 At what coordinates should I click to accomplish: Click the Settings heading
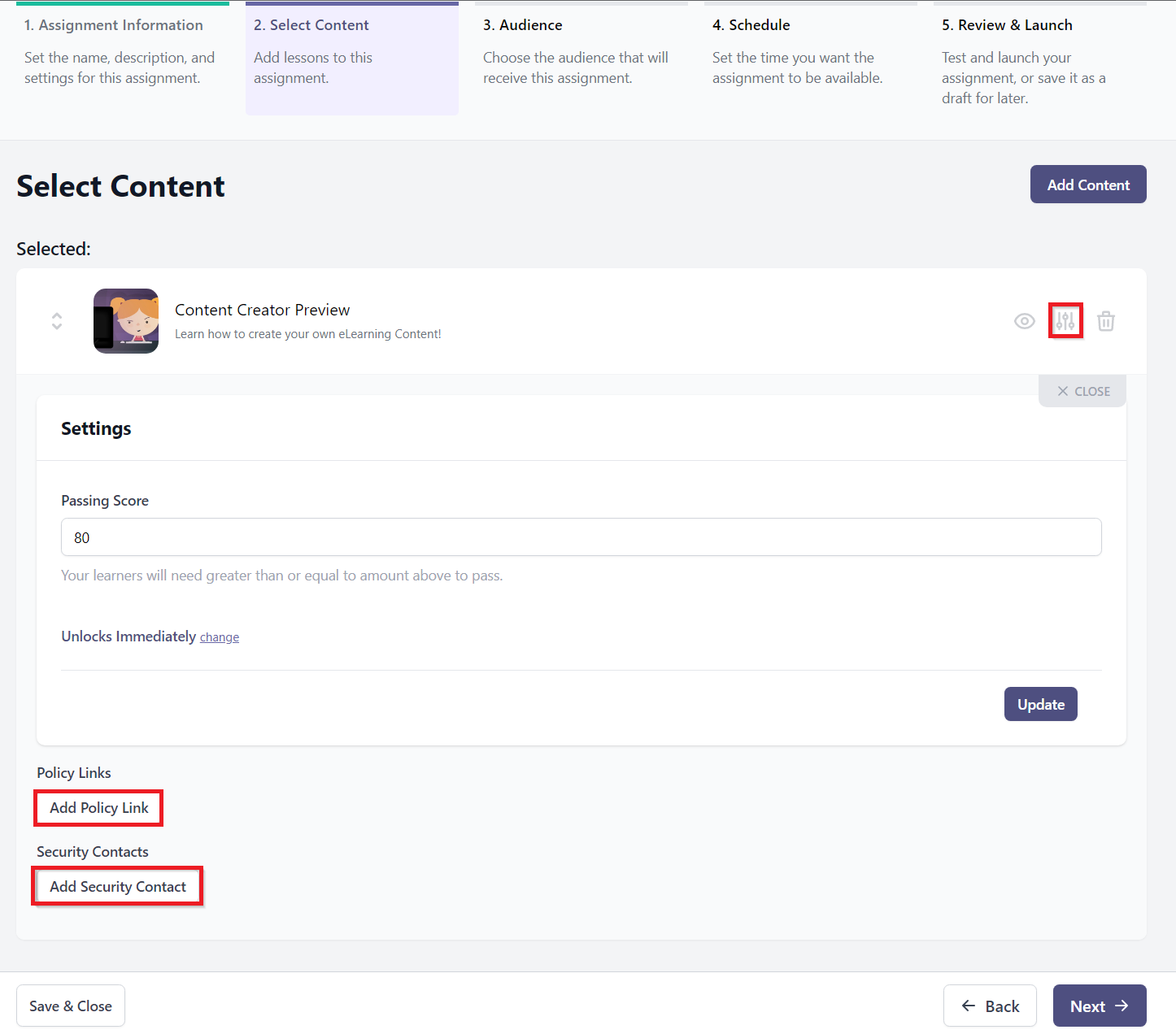(96, 428)
